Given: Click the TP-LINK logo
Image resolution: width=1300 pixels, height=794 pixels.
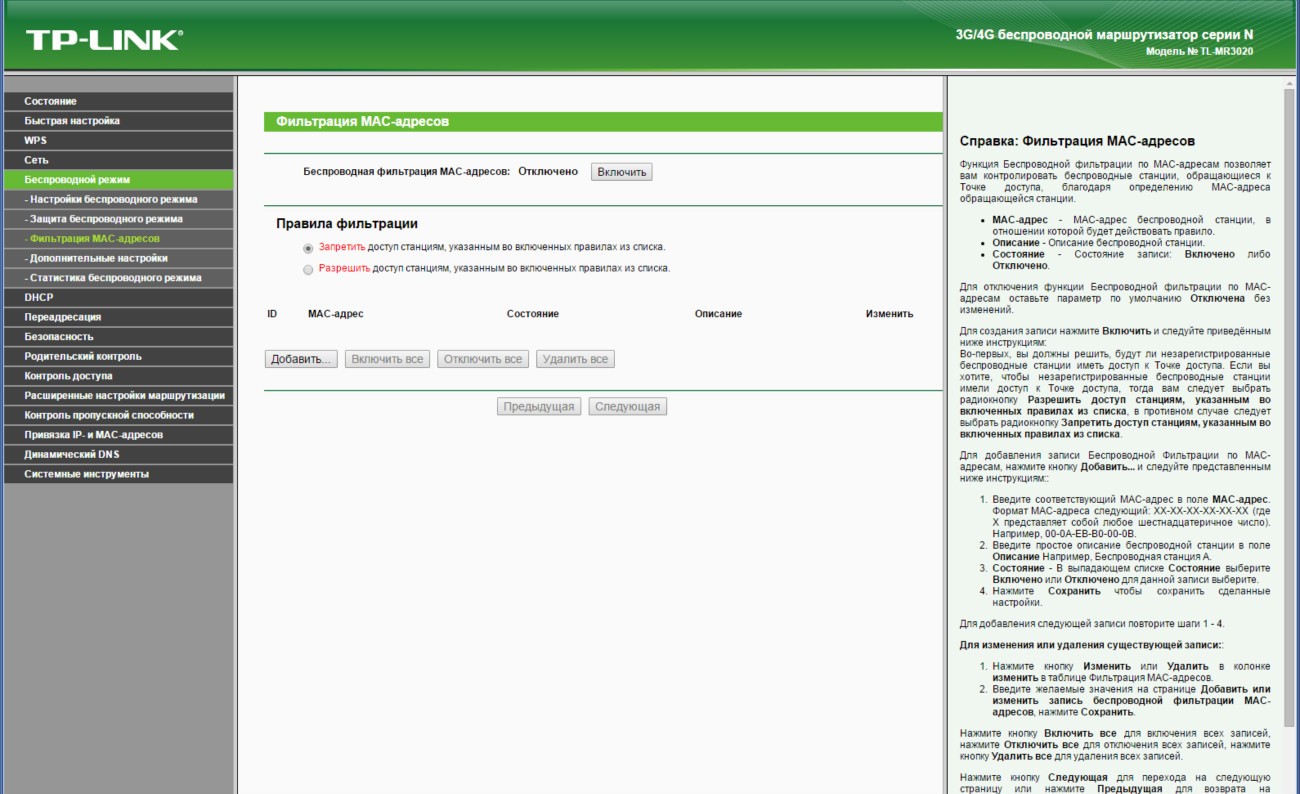Looking at the screenshot, I should point(104,40).
